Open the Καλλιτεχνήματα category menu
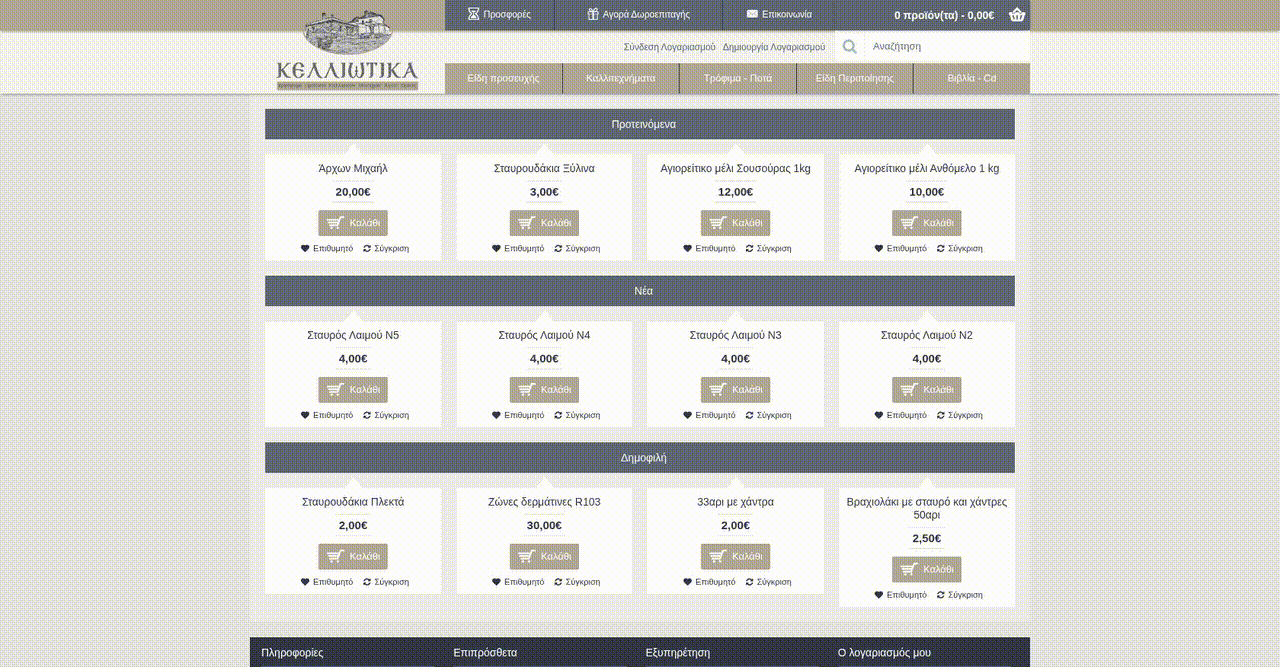1280x667 pixels. point(620,78)
